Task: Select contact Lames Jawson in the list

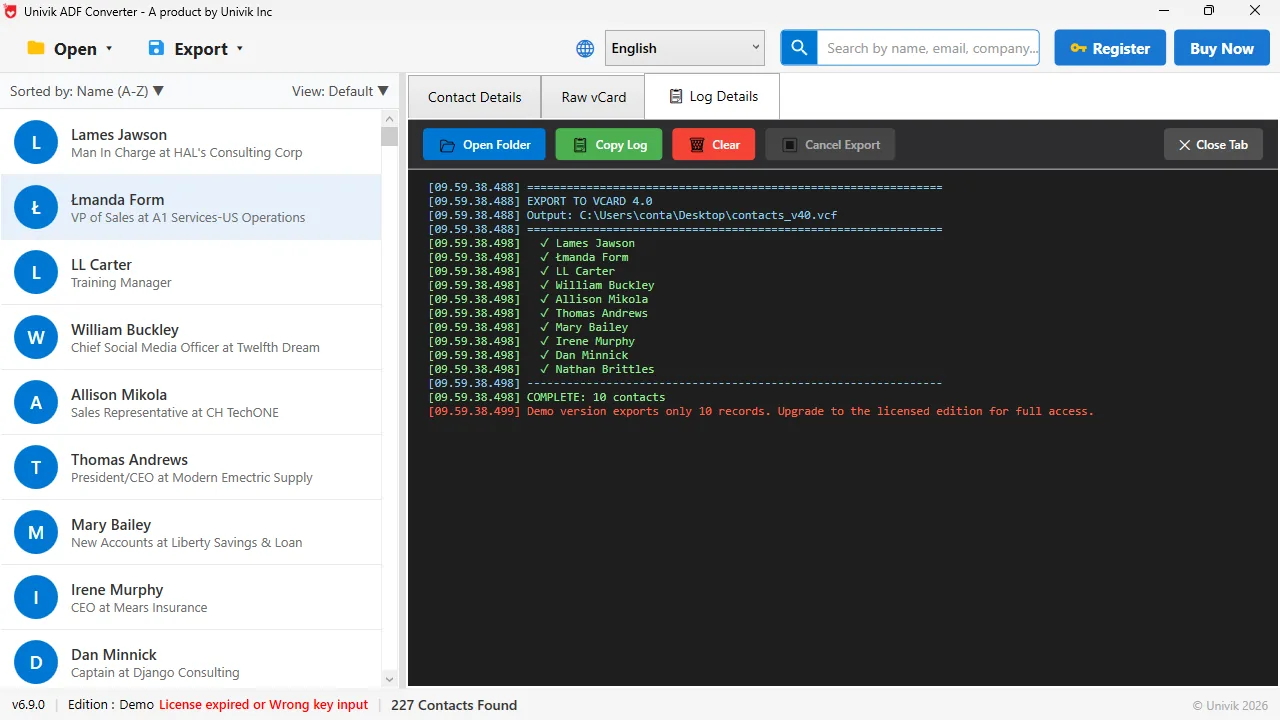Action: click(190, 142)
